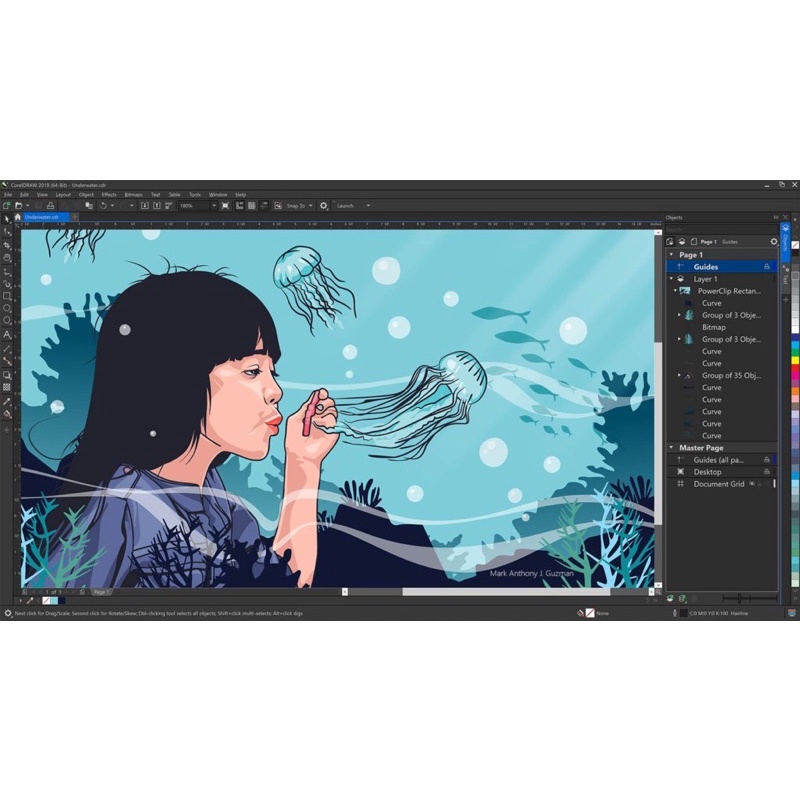Image resolution: width=800 pixels, height=800 pixels.
Task: Click the New document icon
Action: click(7, 206)
